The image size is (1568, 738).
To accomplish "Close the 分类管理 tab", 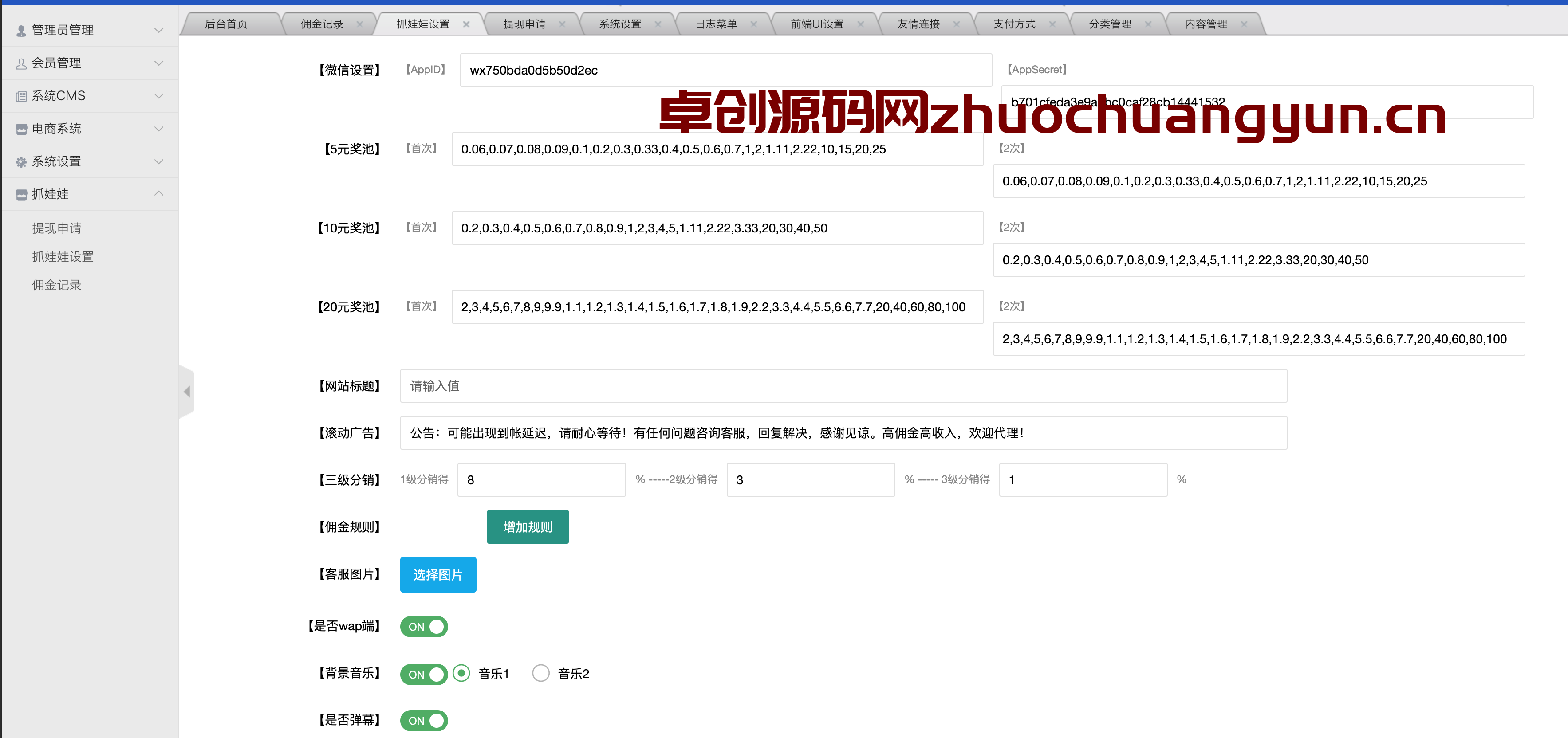I will coord(1148,24).
